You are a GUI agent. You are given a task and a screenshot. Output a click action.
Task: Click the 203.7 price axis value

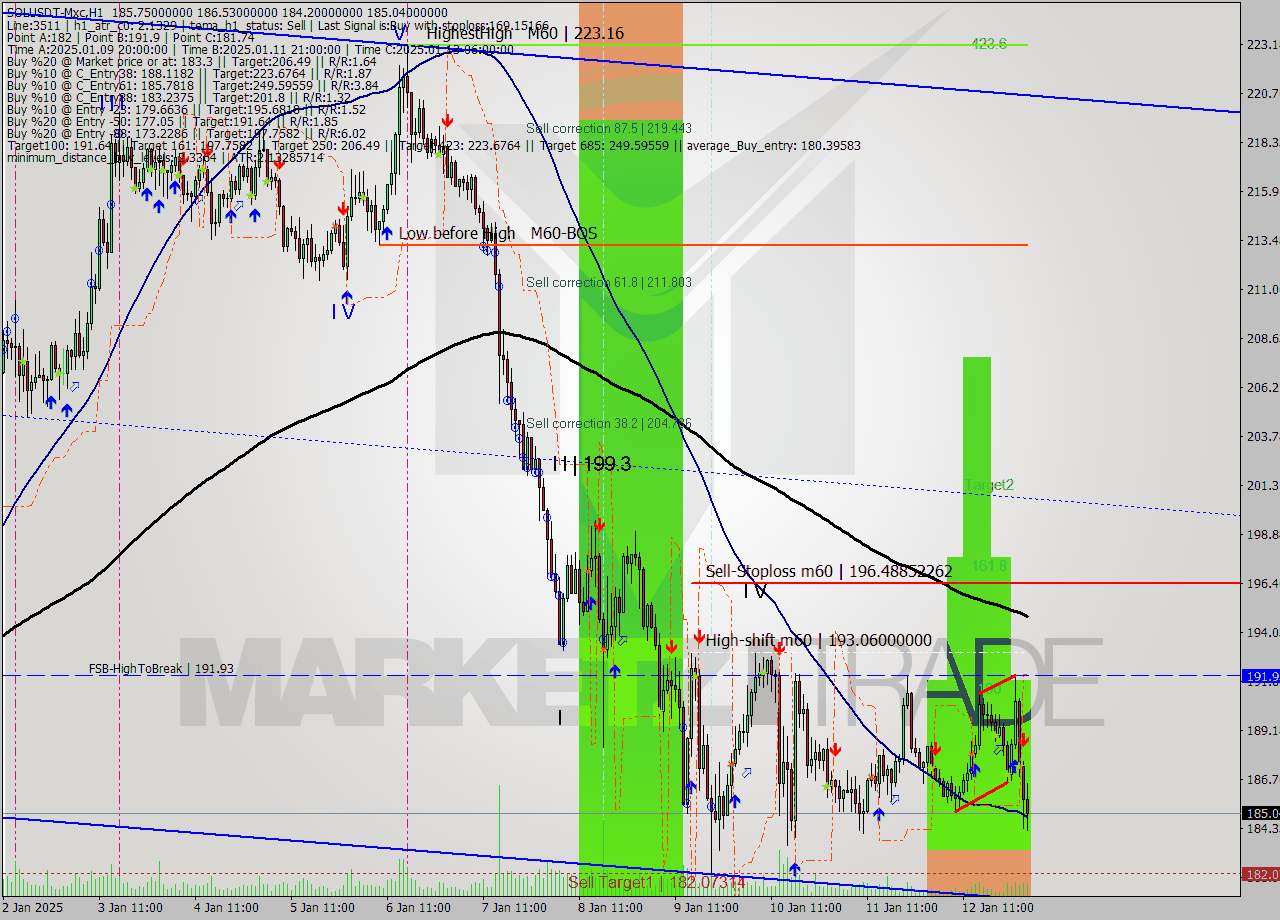point(1262,436)
